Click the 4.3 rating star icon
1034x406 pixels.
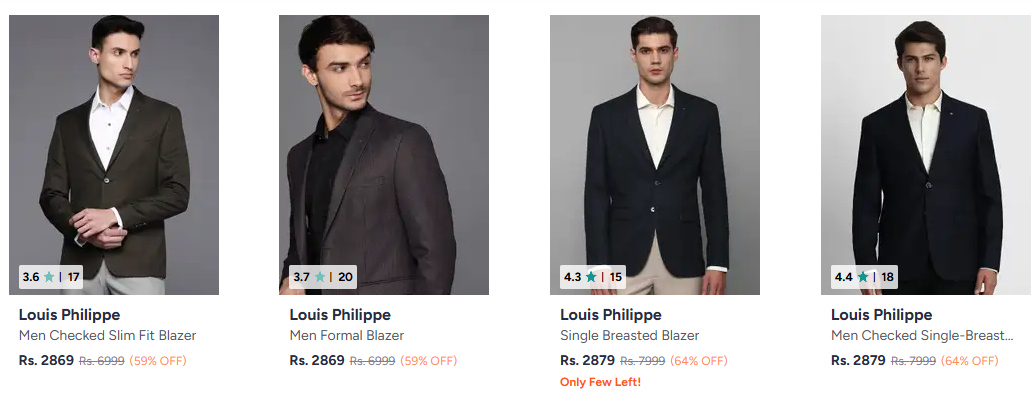[591, 277]
